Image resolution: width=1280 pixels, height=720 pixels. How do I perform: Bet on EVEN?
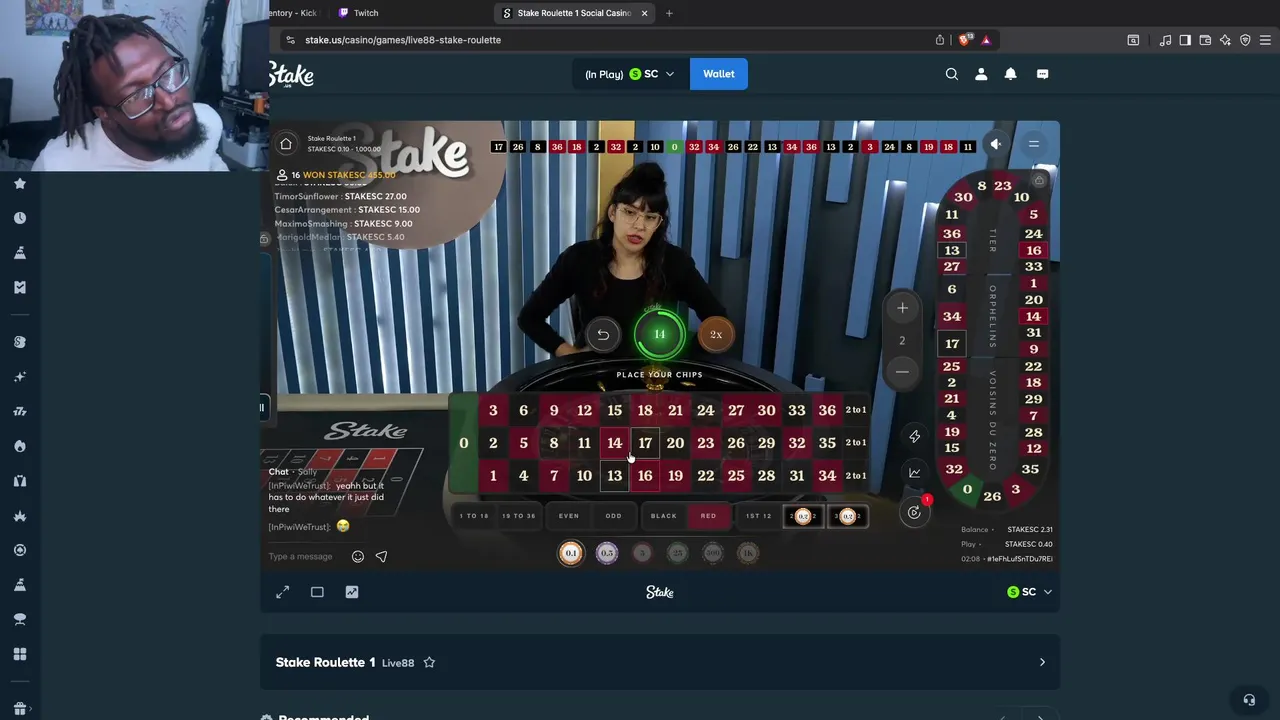pyautogui.click(x=569, y=516)
